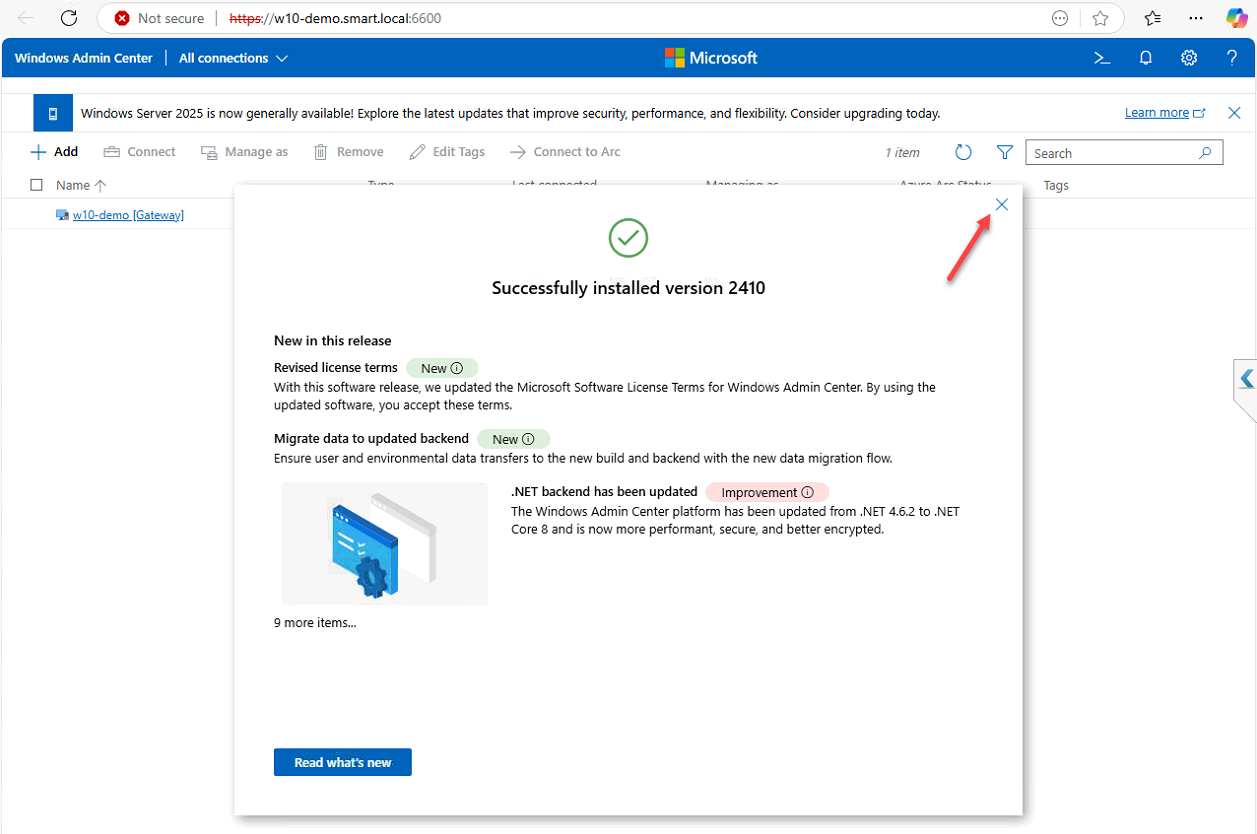
Task: Sort connections by the Name column
Action: 81,185
